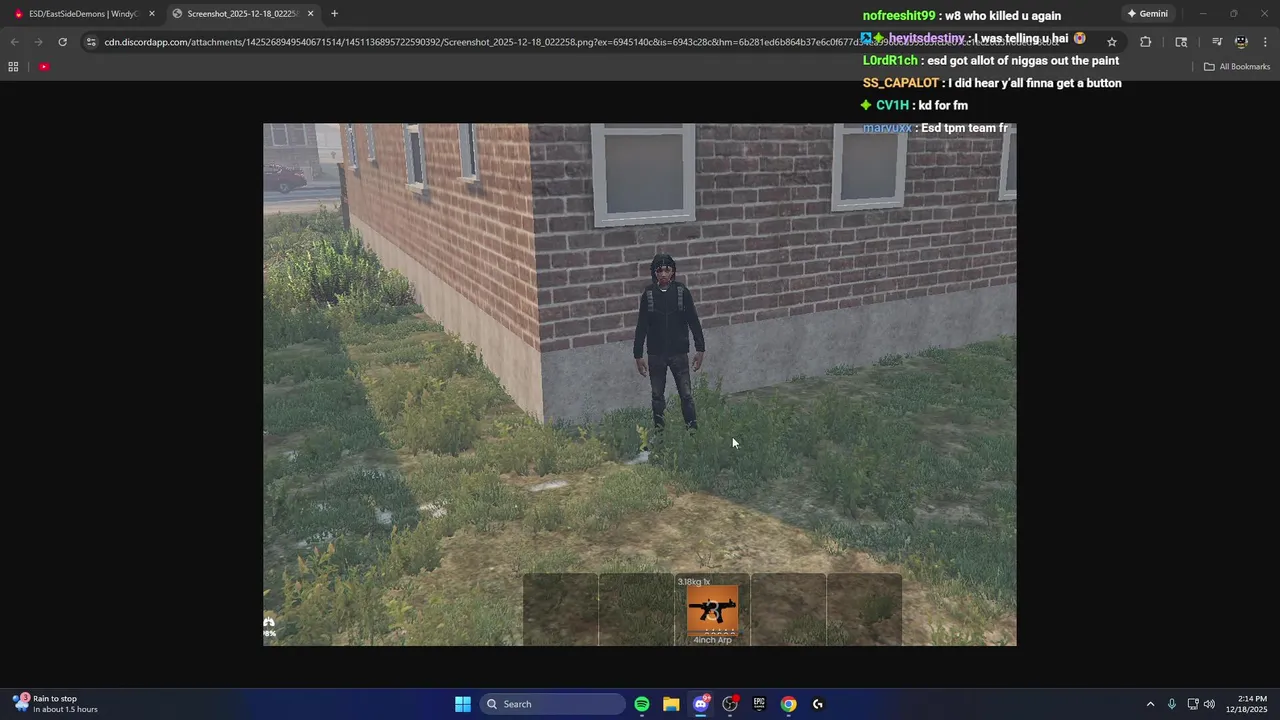Go back to previous page

click(x=14, y=42)
